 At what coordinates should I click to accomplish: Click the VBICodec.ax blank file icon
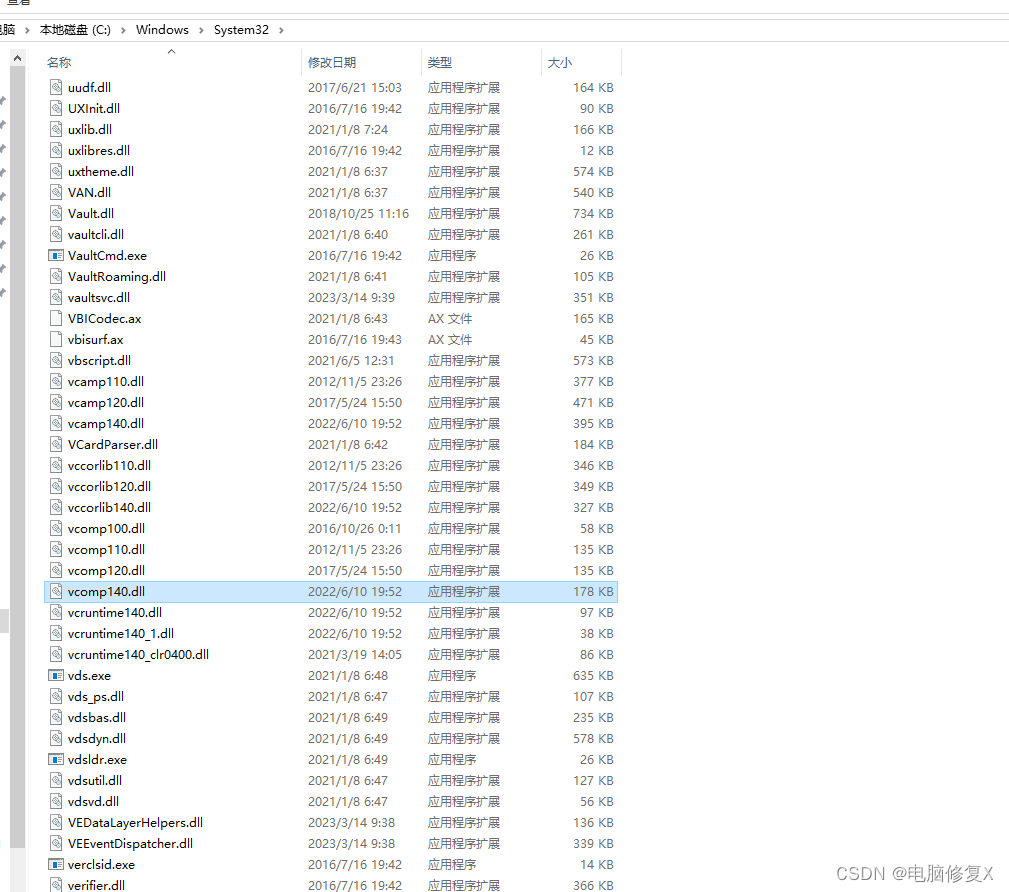pos(56,319)
